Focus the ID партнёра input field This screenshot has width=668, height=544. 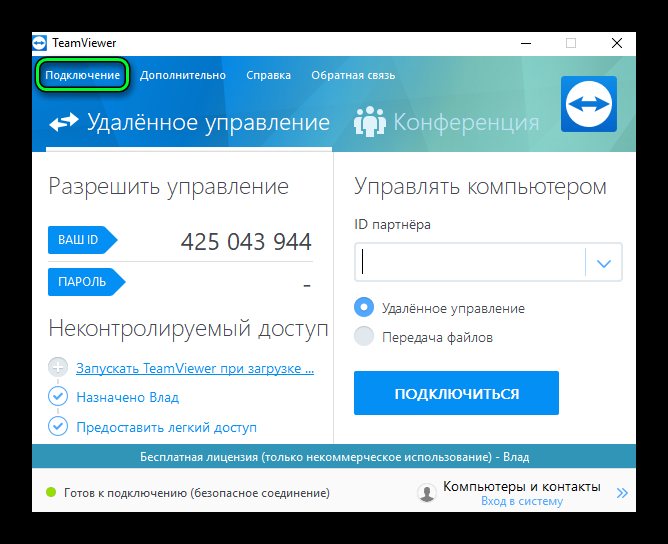(470, 262)
